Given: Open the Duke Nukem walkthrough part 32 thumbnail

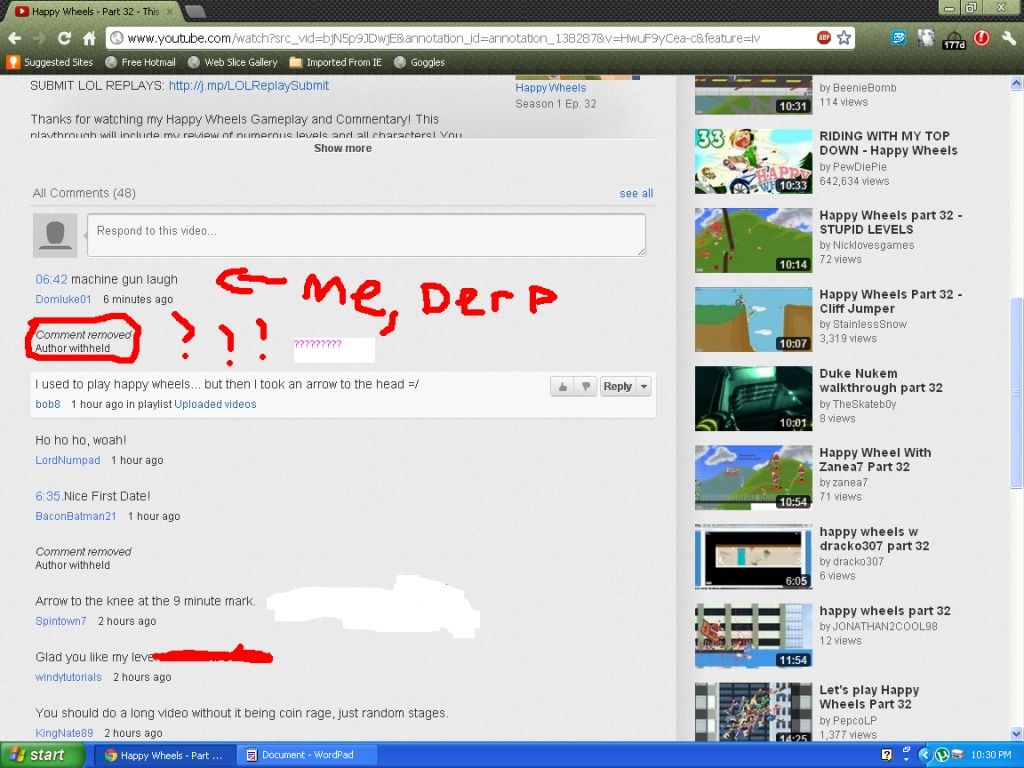Looking at the screenshot, I should pos(754,398).
